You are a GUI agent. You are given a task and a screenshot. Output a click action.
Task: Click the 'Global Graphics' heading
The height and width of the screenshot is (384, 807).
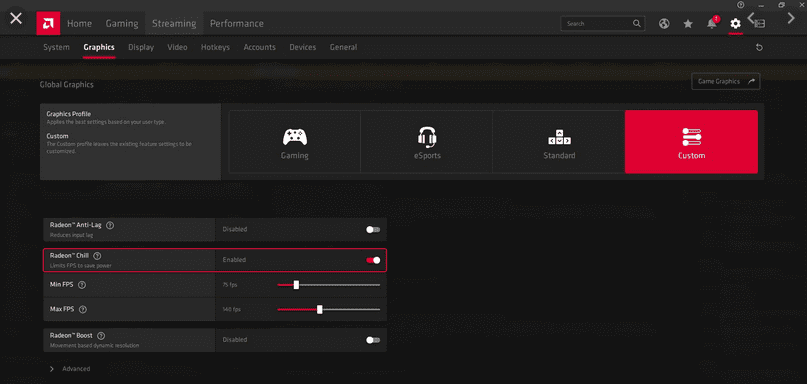click(67, 84)
